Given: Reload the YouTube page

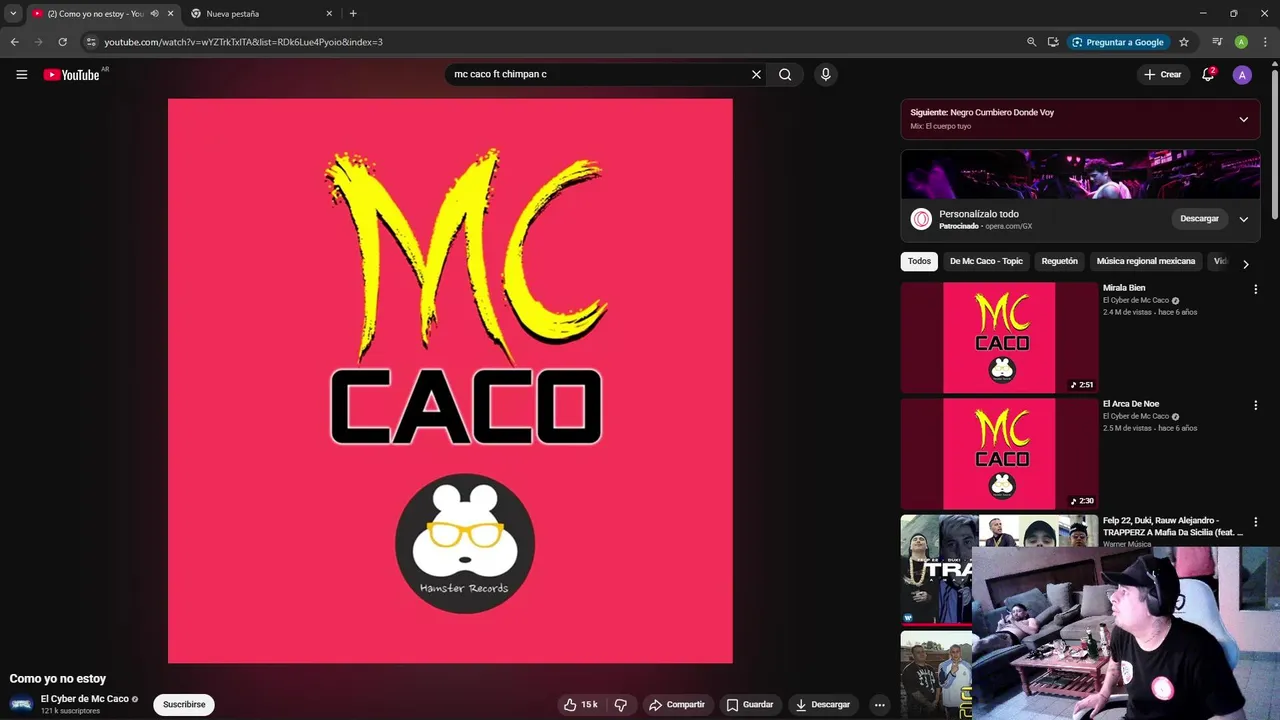Looking at the screenshot, I should (x=62, y=42).
